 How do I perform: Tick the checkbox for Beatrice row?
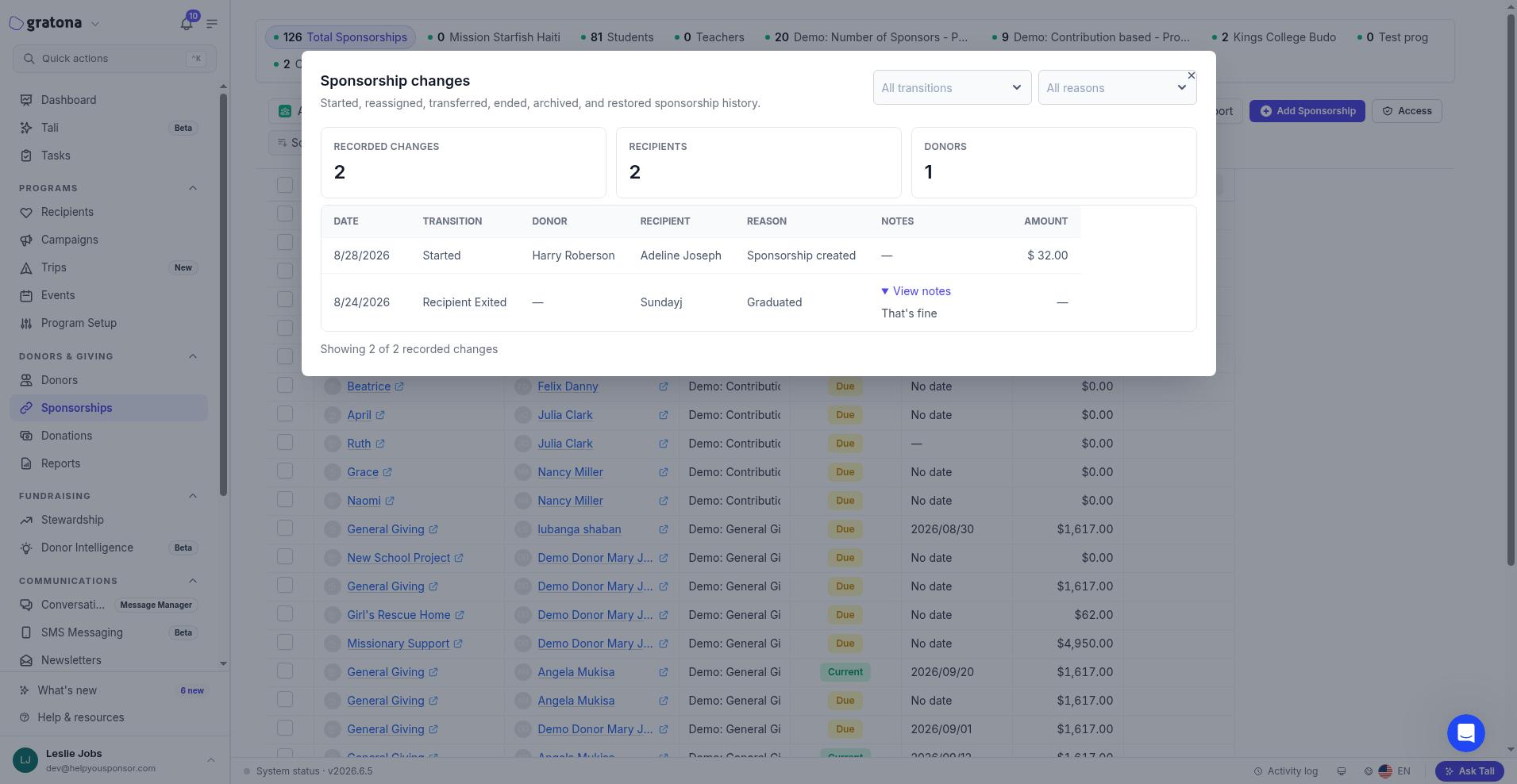(x=285, y=385)
